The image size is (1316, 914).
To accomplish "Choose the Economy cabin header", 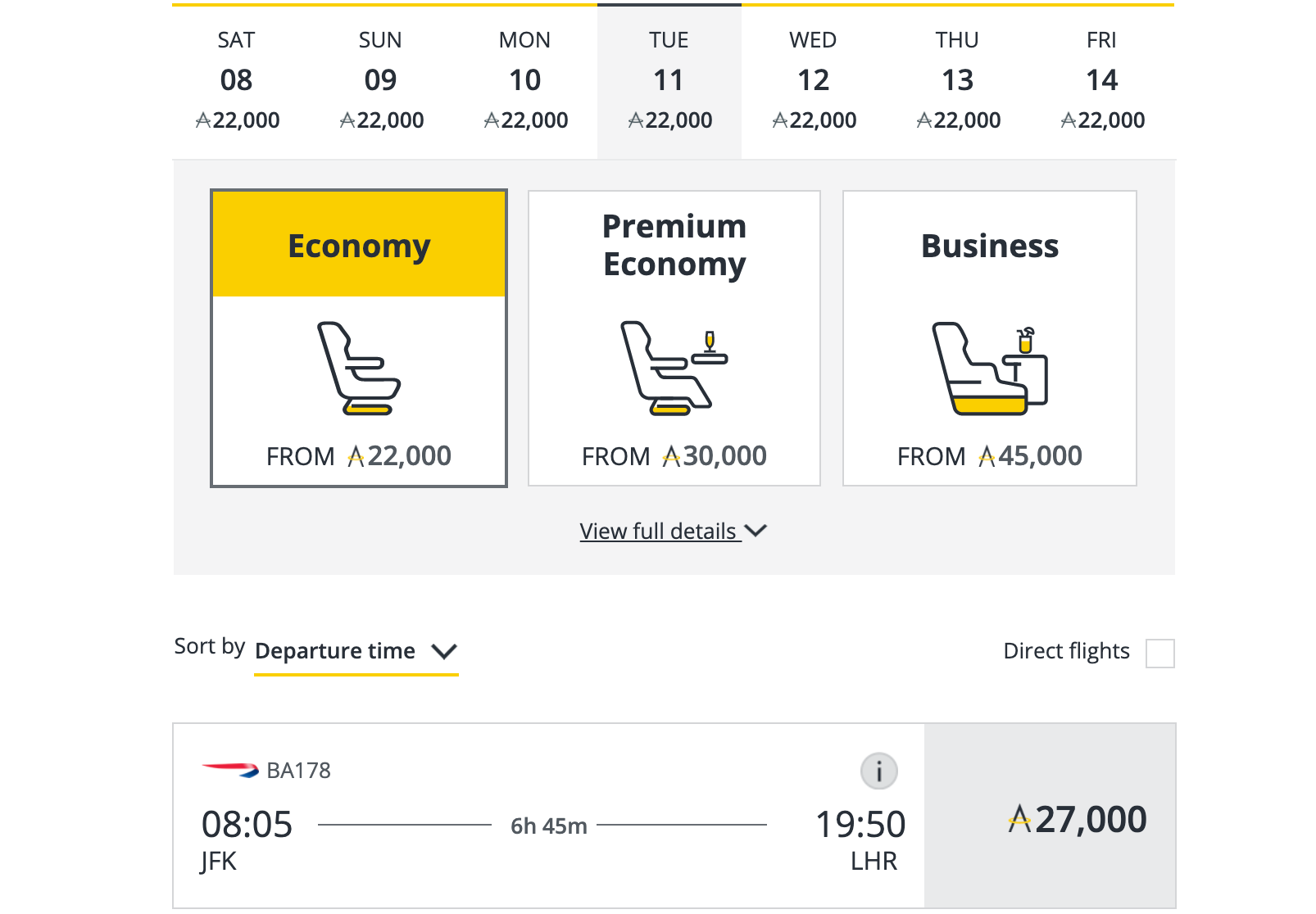I will (x=359, y=245).
